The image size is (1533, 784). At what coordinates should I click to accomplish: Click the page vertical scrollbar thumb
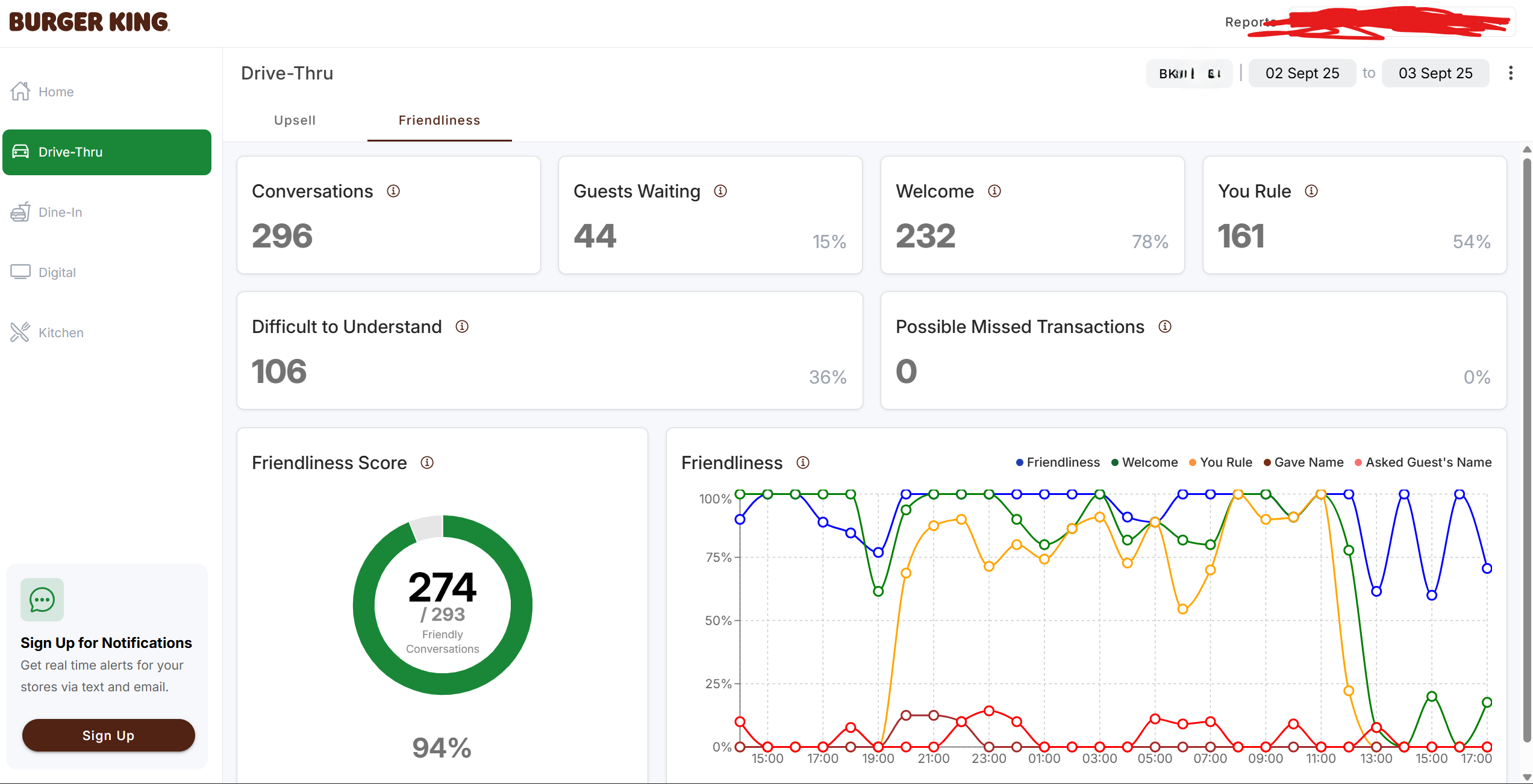pyautogui.click(x=1527, y=450)
